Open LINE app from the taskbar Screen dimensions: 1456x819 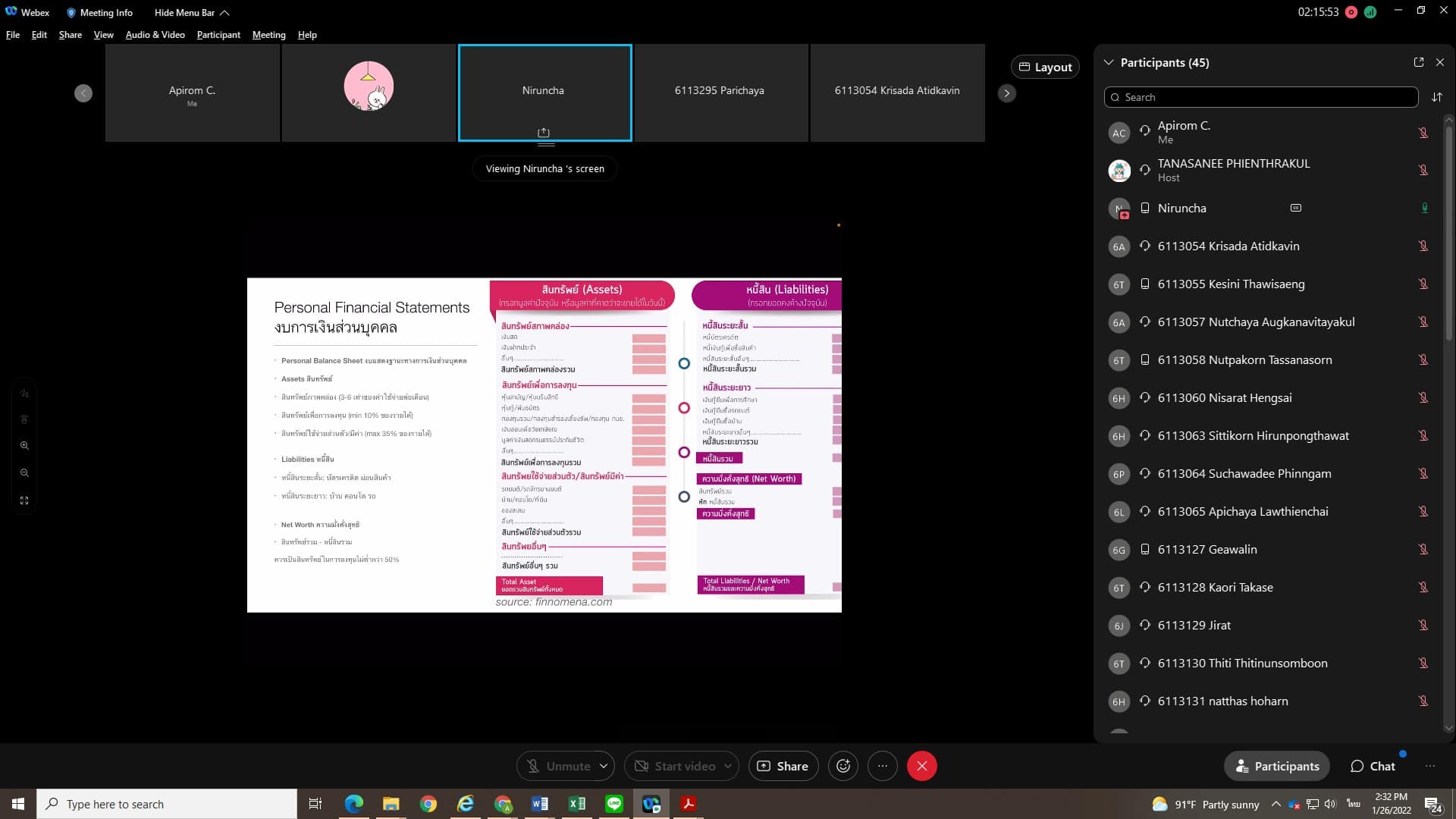614,804
